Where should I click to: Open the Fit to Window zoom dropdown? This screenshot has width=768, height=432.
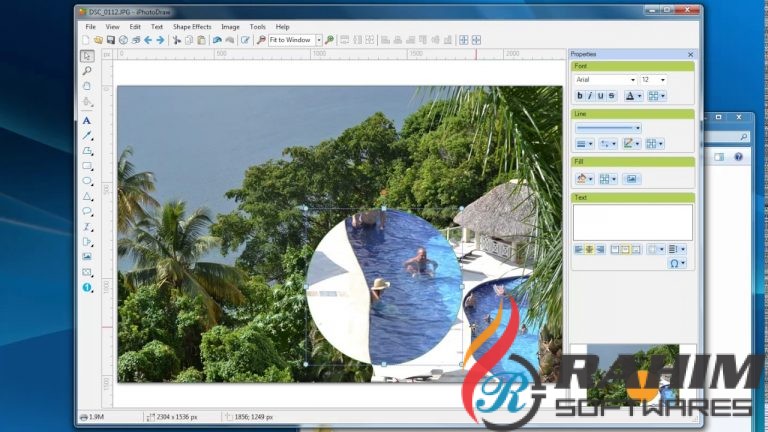pyautogui.click(x=319, y=40)
